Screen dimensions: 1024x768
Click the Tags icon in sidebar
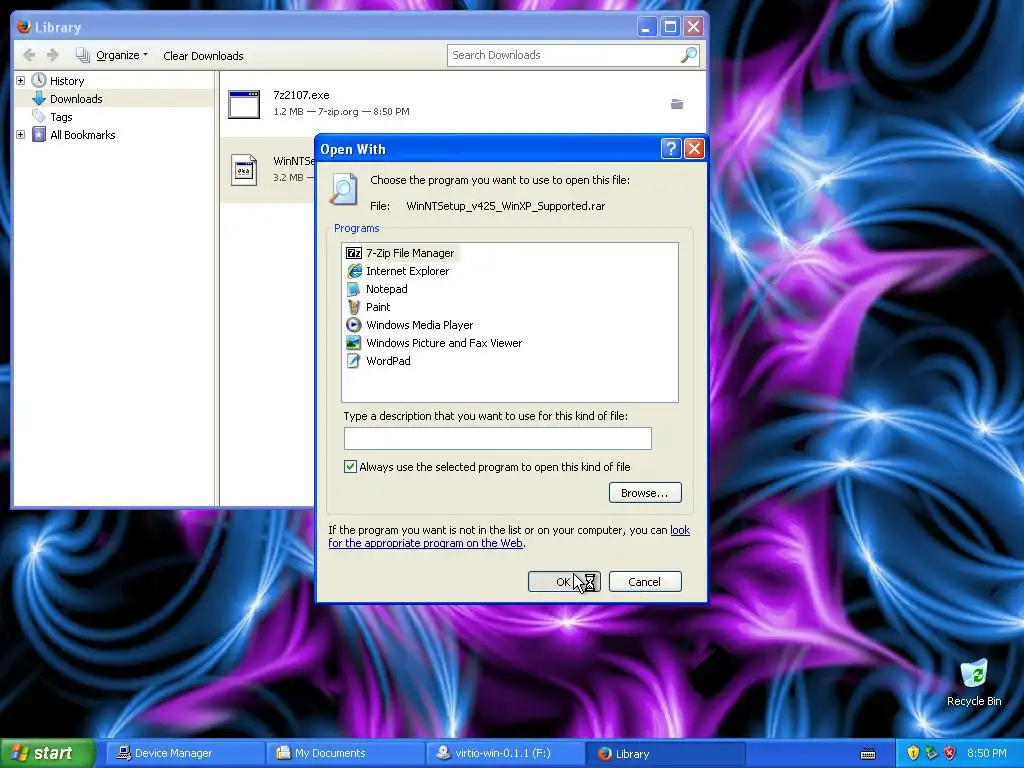click(x=39, y=116)
